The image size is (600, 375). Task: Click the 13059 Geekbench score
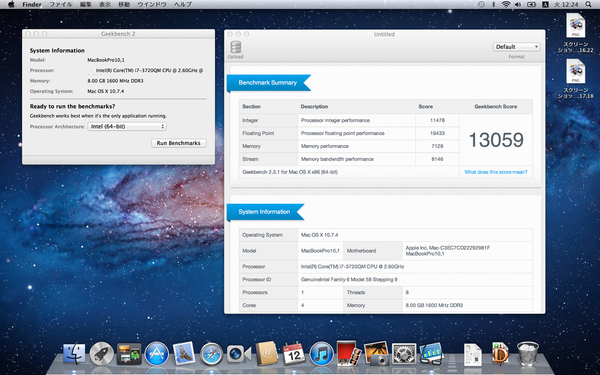pos(496,140)
